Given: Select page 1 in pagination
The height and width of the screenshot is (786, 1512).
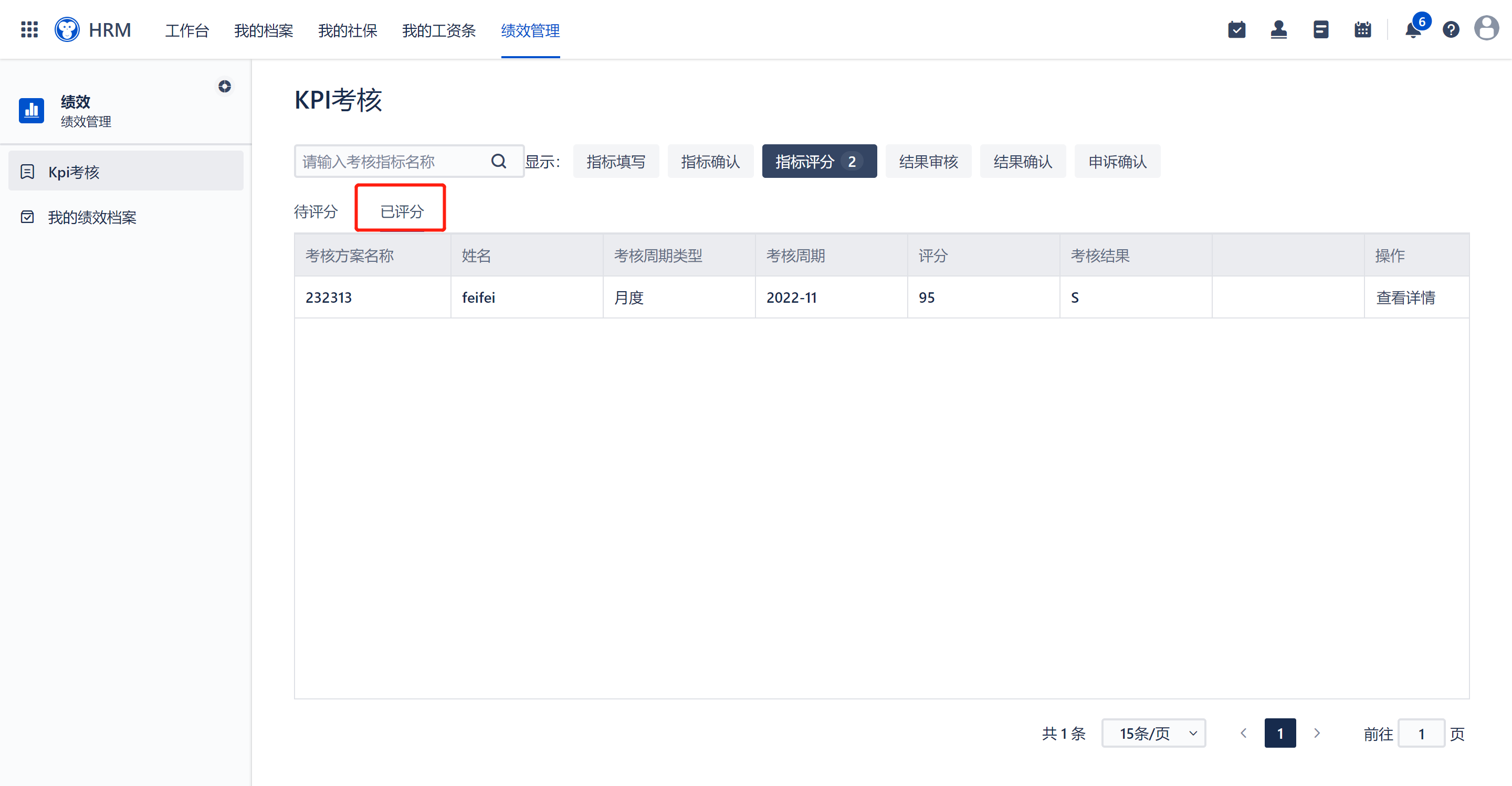Looking at the screenshot, I should [1280, 733].
